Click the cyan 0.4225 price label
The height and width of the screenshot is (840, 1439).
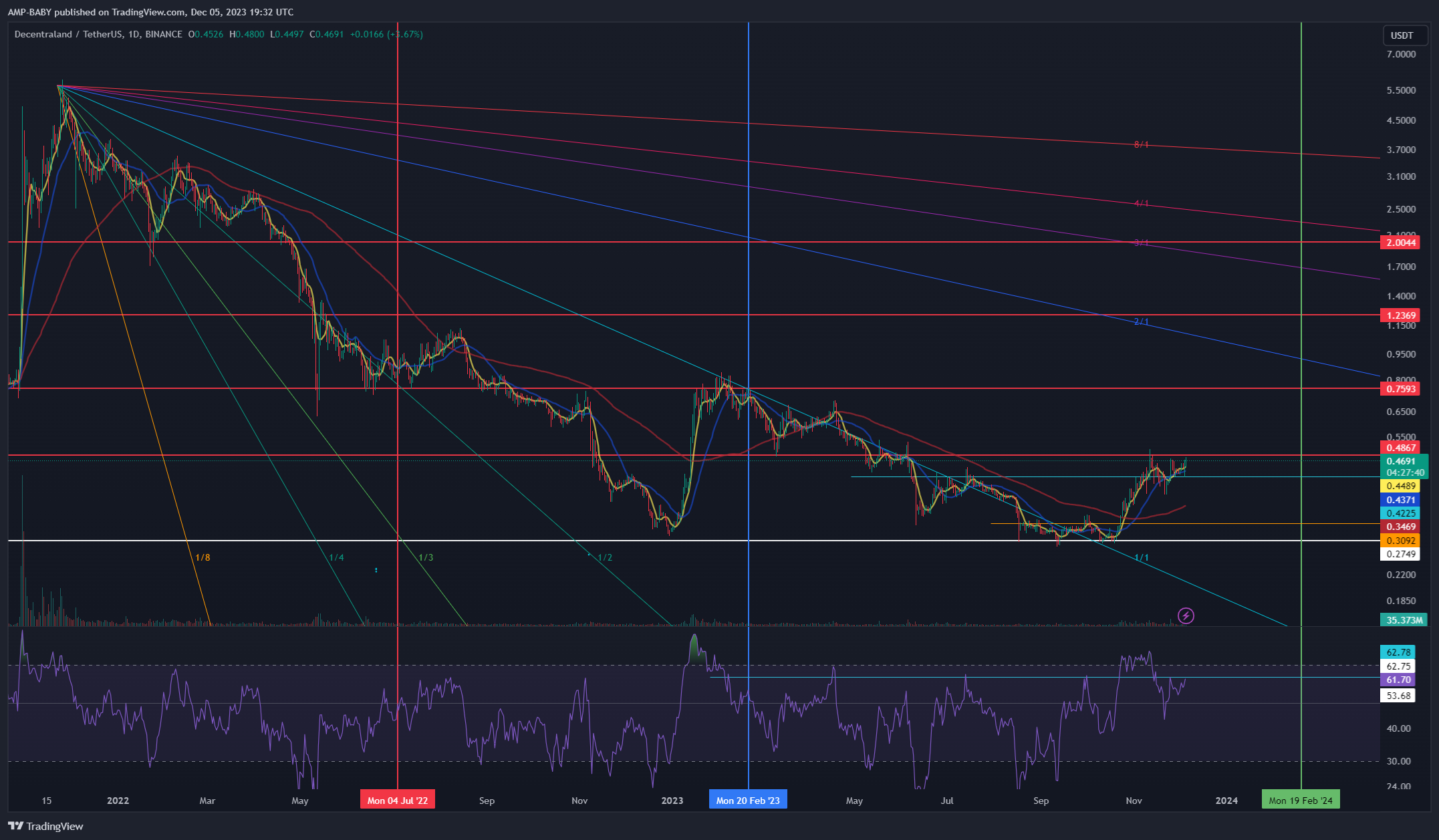1400,513
